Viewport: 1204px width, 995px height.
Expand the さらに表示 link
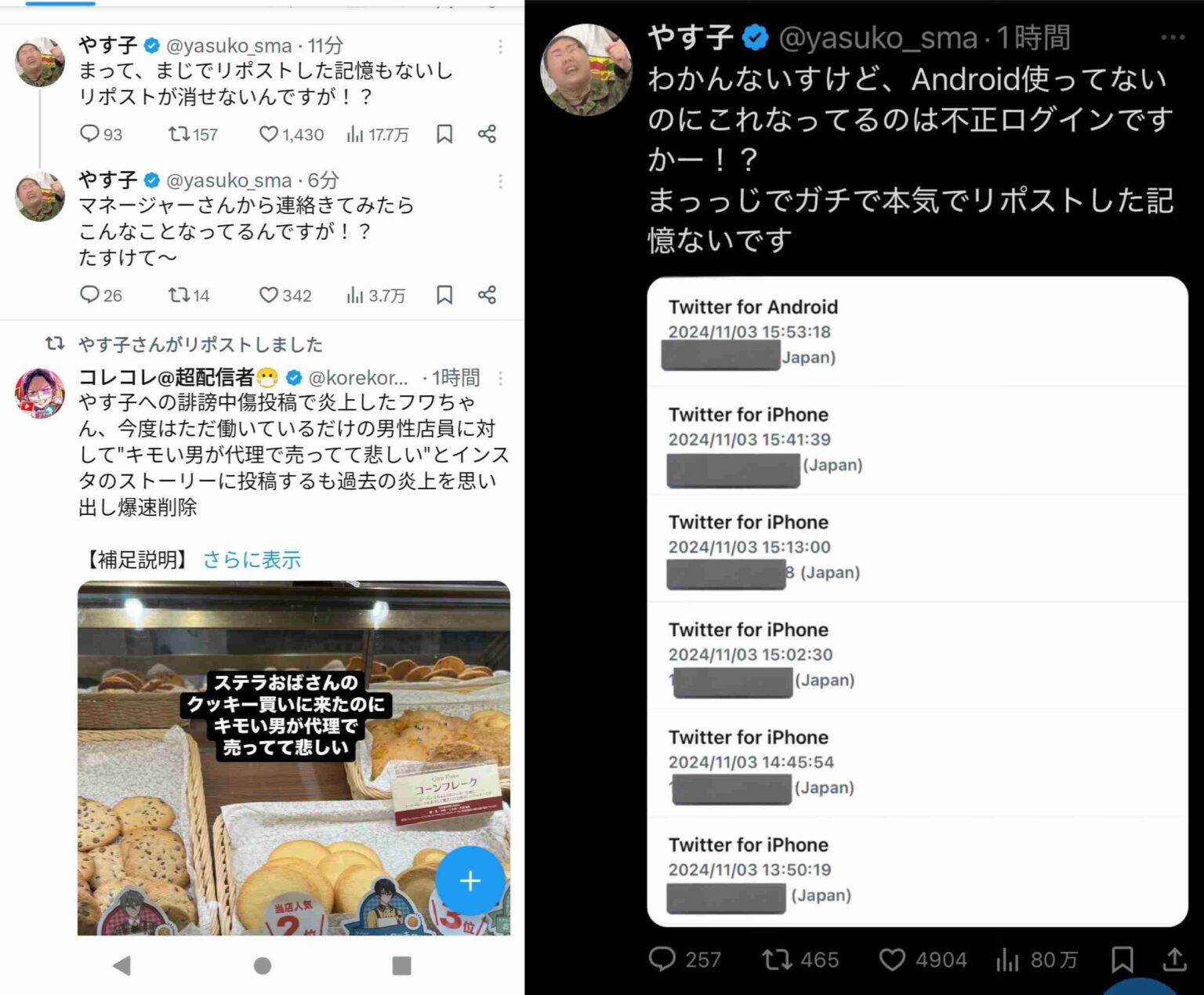pyautogui.click(x=252, y=560)
